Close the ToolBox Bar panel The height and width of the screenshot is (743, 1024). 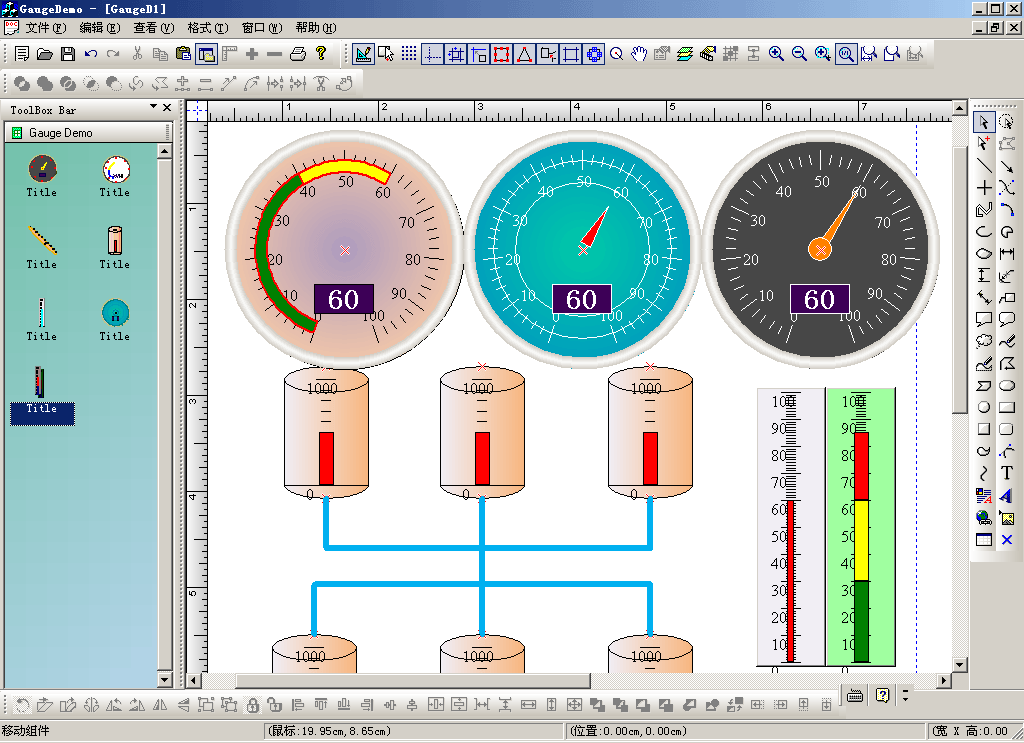pos(166,107)
